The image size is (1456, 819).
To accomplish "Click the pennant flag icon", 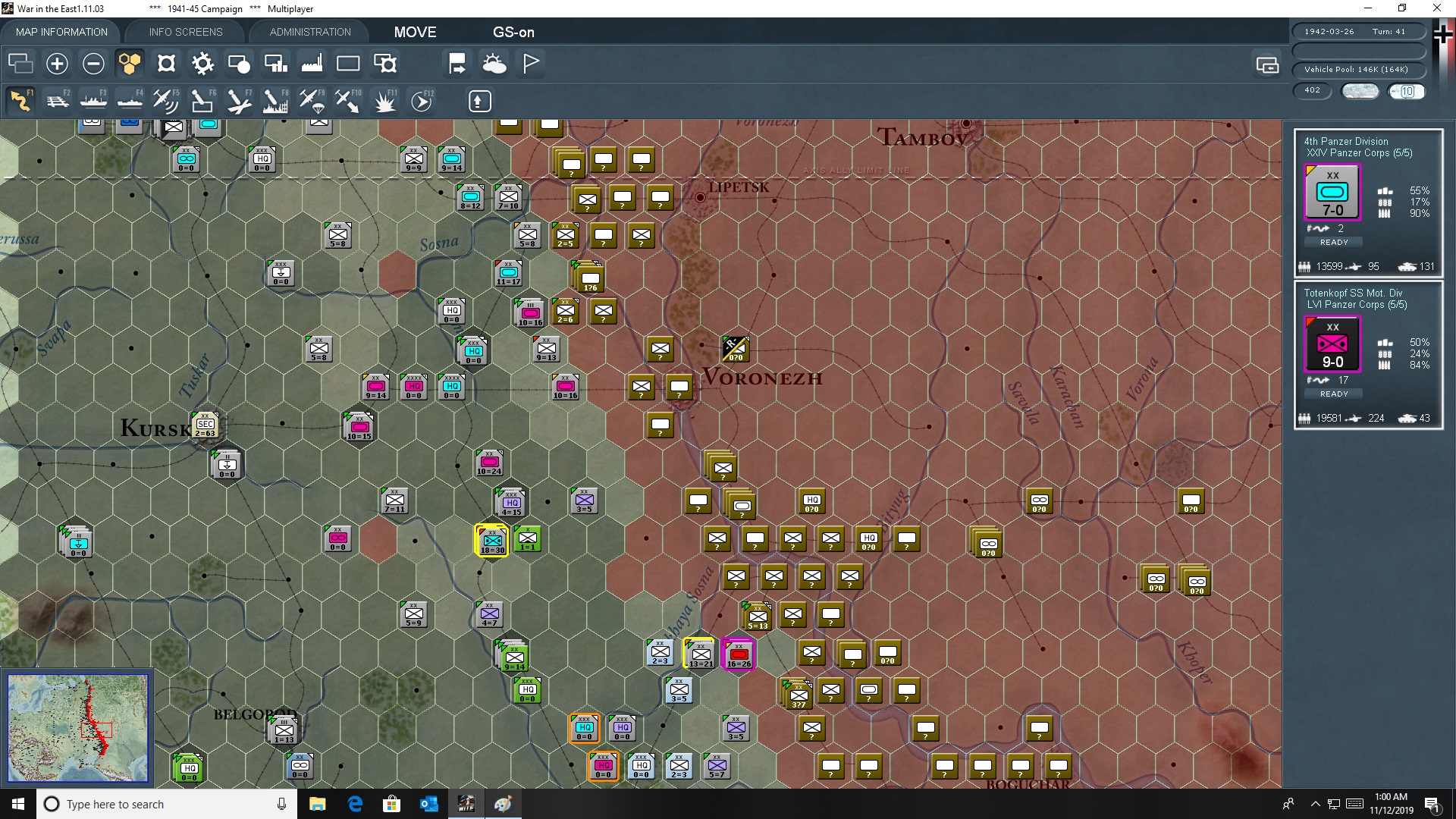I will [x=531, y=63].
